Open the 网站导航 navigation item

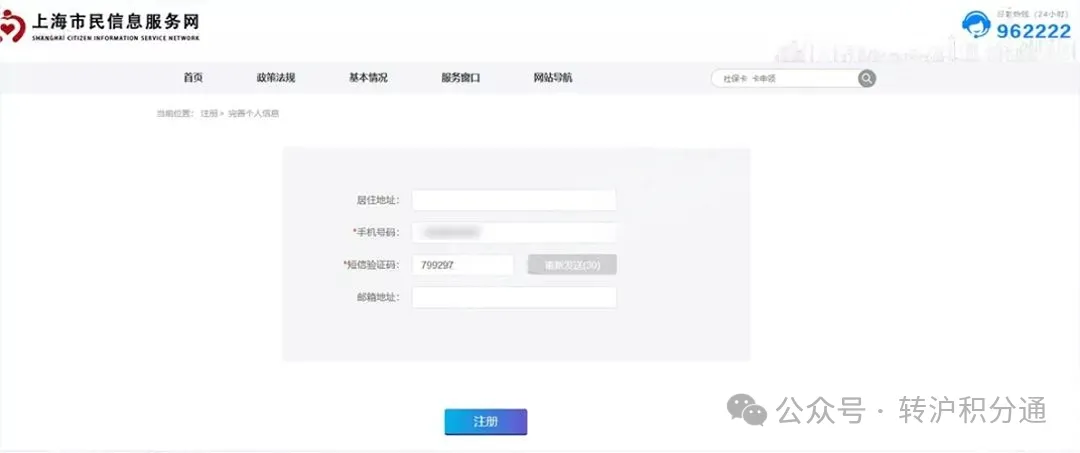552,78
